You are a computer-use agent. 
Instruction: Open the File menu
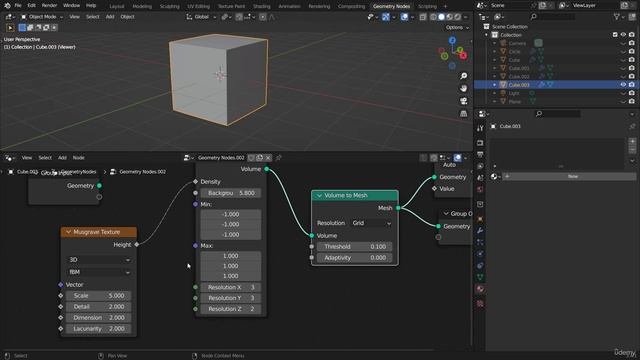pos(18,6)
